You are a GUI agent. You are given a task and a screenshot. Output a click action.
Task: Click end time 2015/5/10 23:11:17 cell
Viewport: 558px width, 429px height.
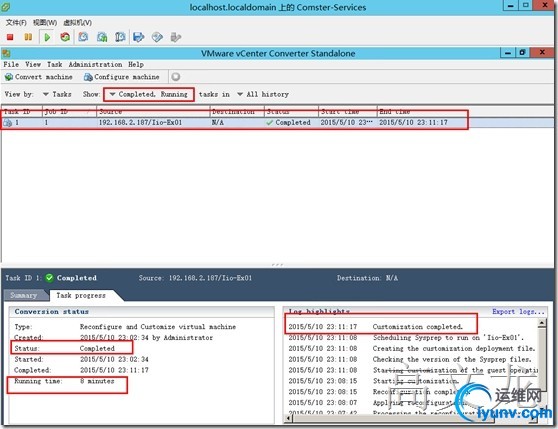tap(414, 123)
